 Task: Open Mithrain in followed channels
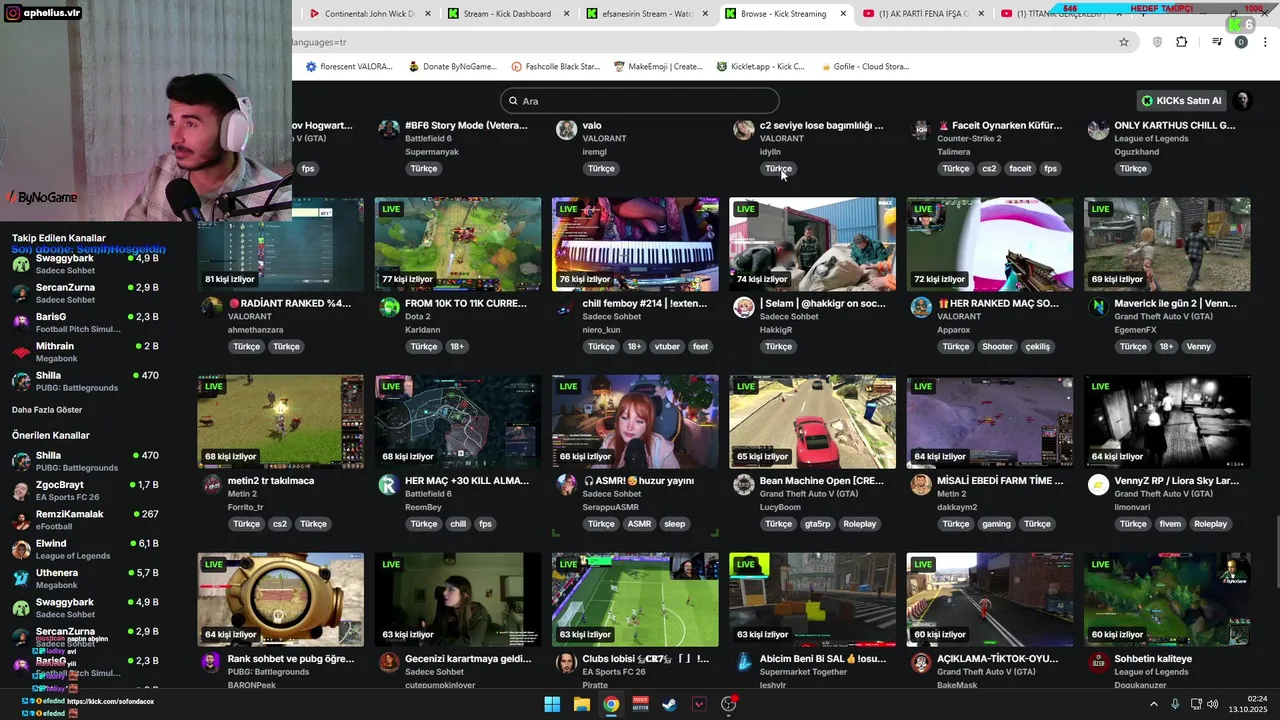tap(85, 351)
